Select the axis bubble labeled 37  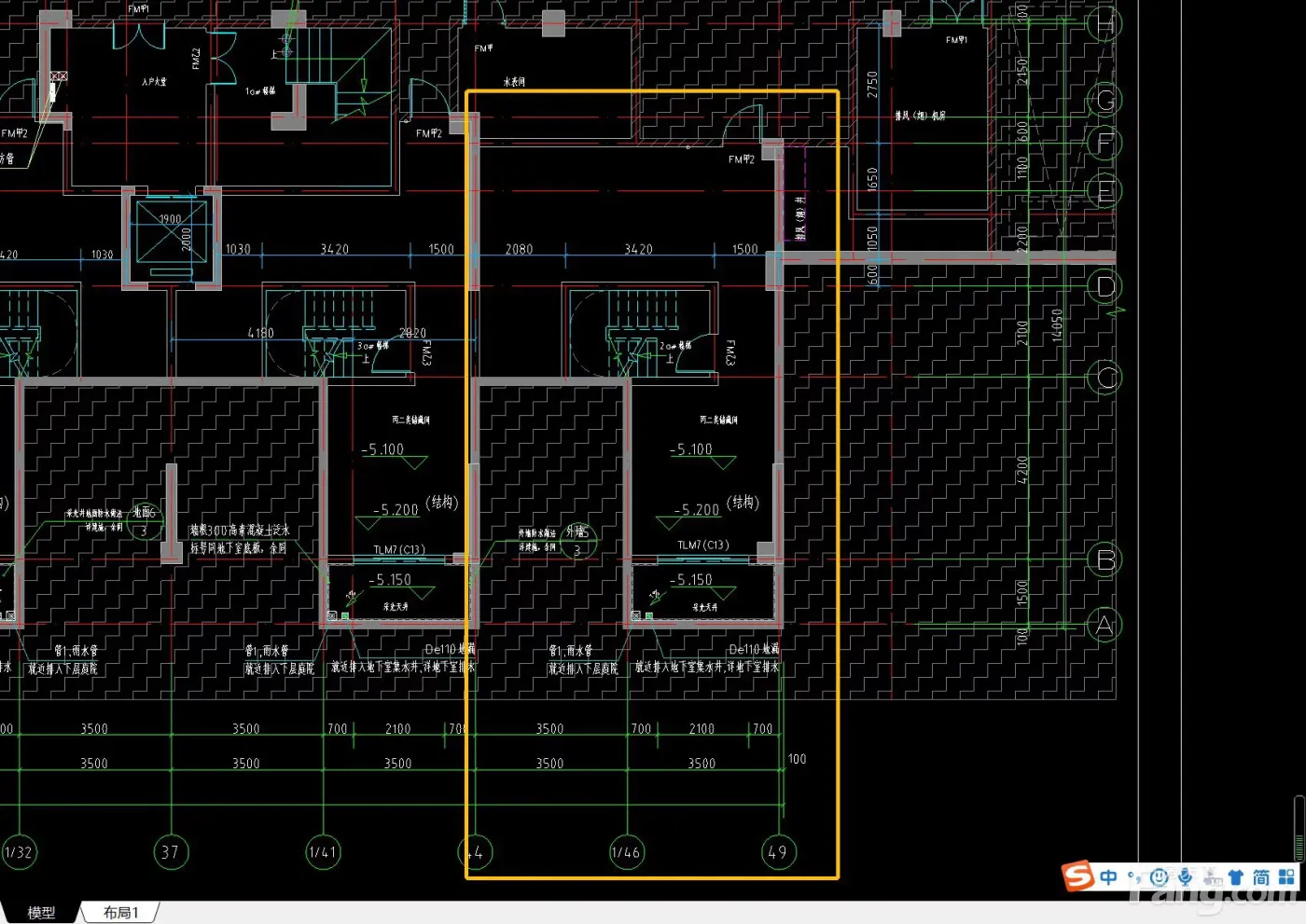(170, 852)
